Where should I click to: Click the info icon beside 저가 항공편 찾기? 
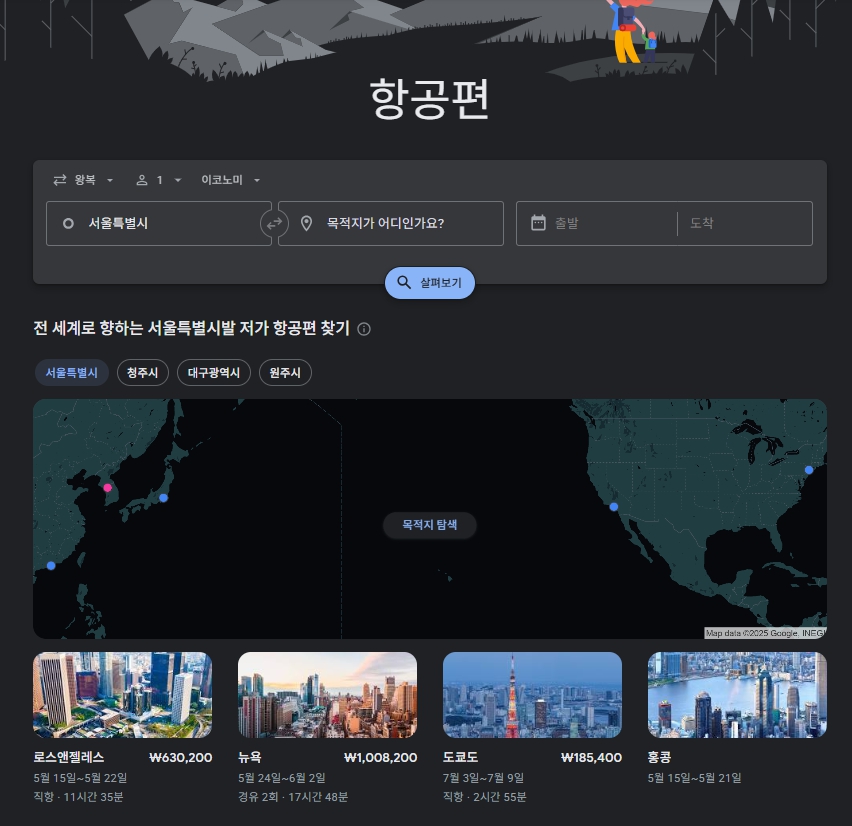click(364, 329)
